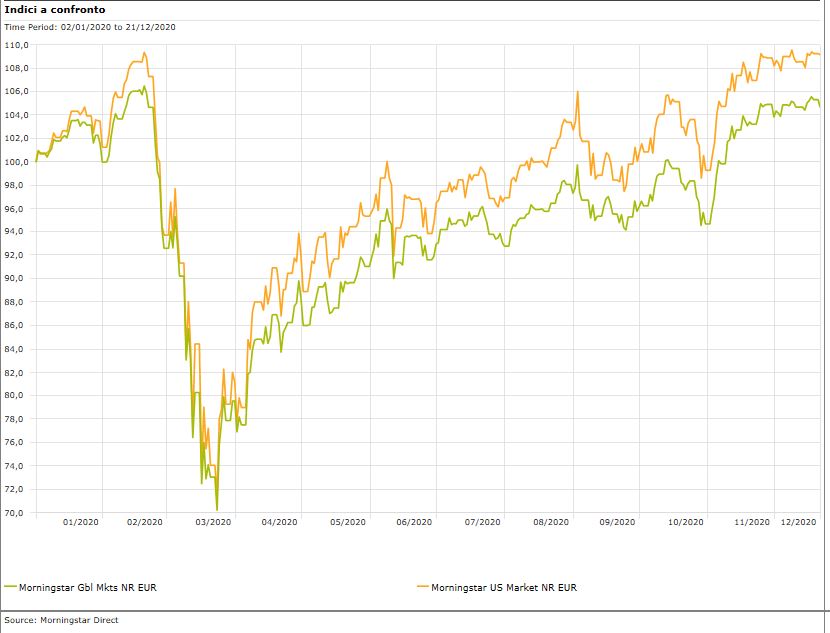The width and height of the screenshot is (830, 633).
Task: Click the chart title Indici a confronto
Action: click(55, 9)
